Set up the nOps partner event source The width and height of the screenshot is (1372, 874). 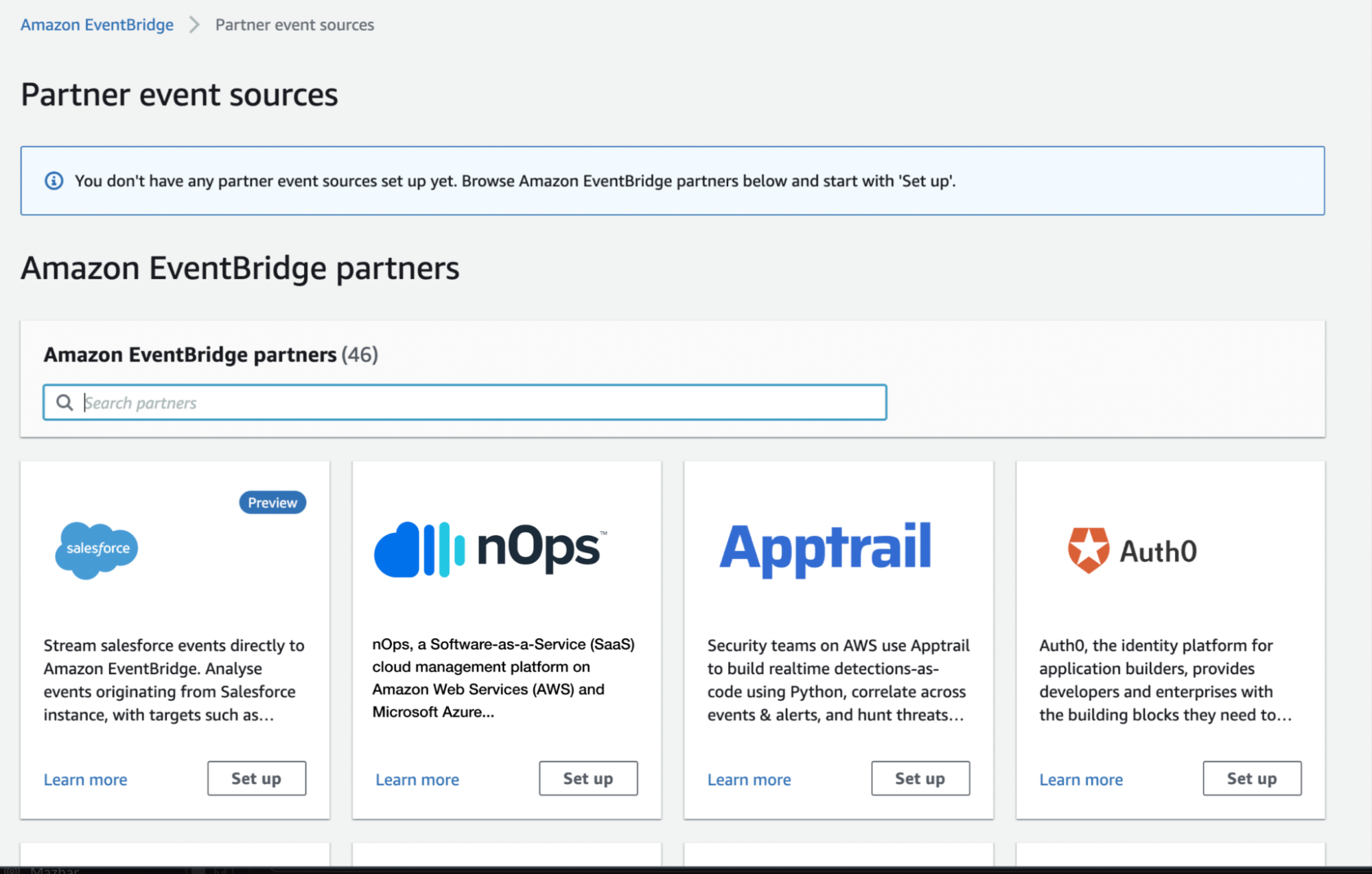(x=588, y=778)
